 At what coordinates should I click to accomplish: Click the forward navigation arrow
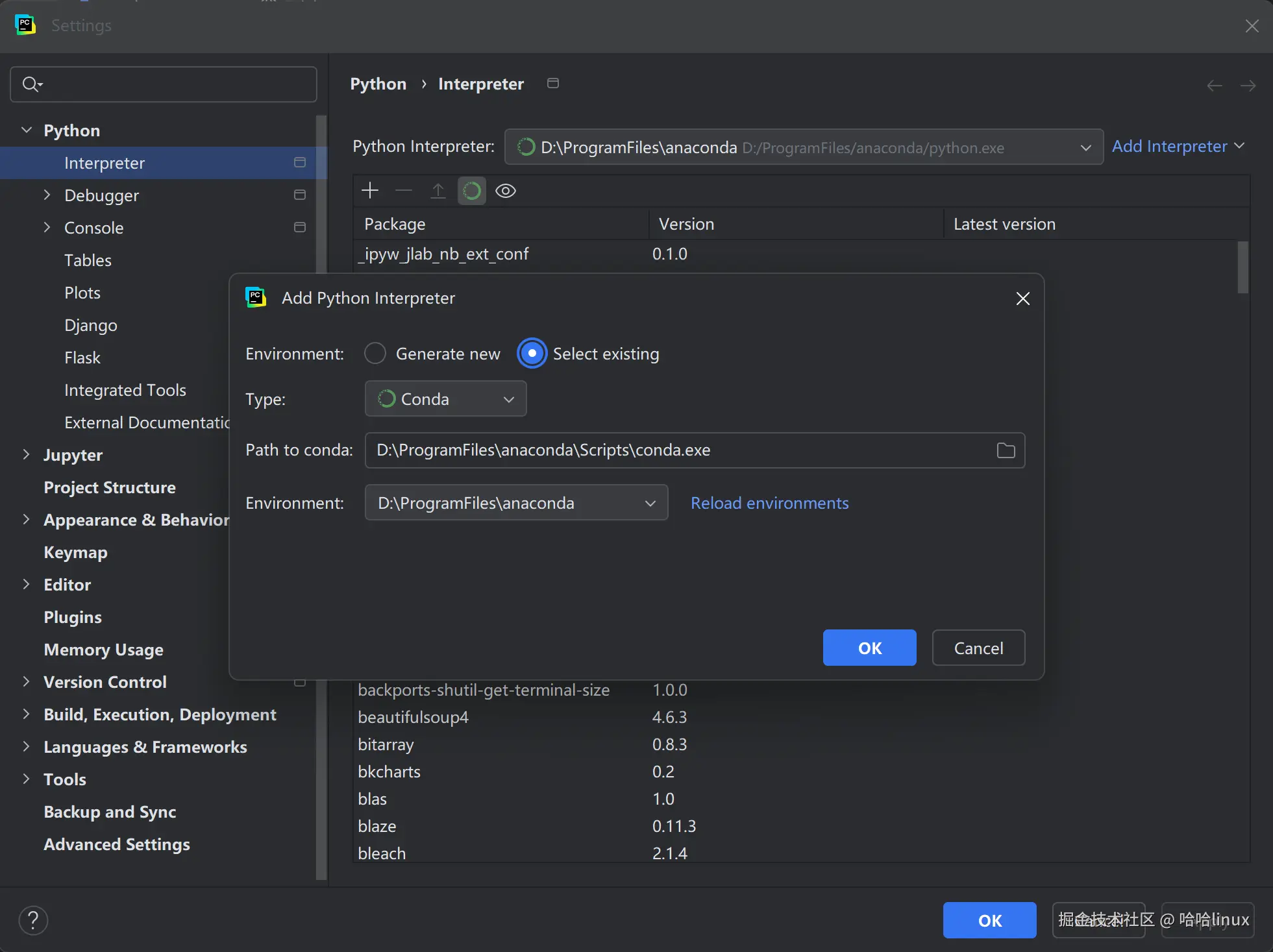click(1248, 86)
